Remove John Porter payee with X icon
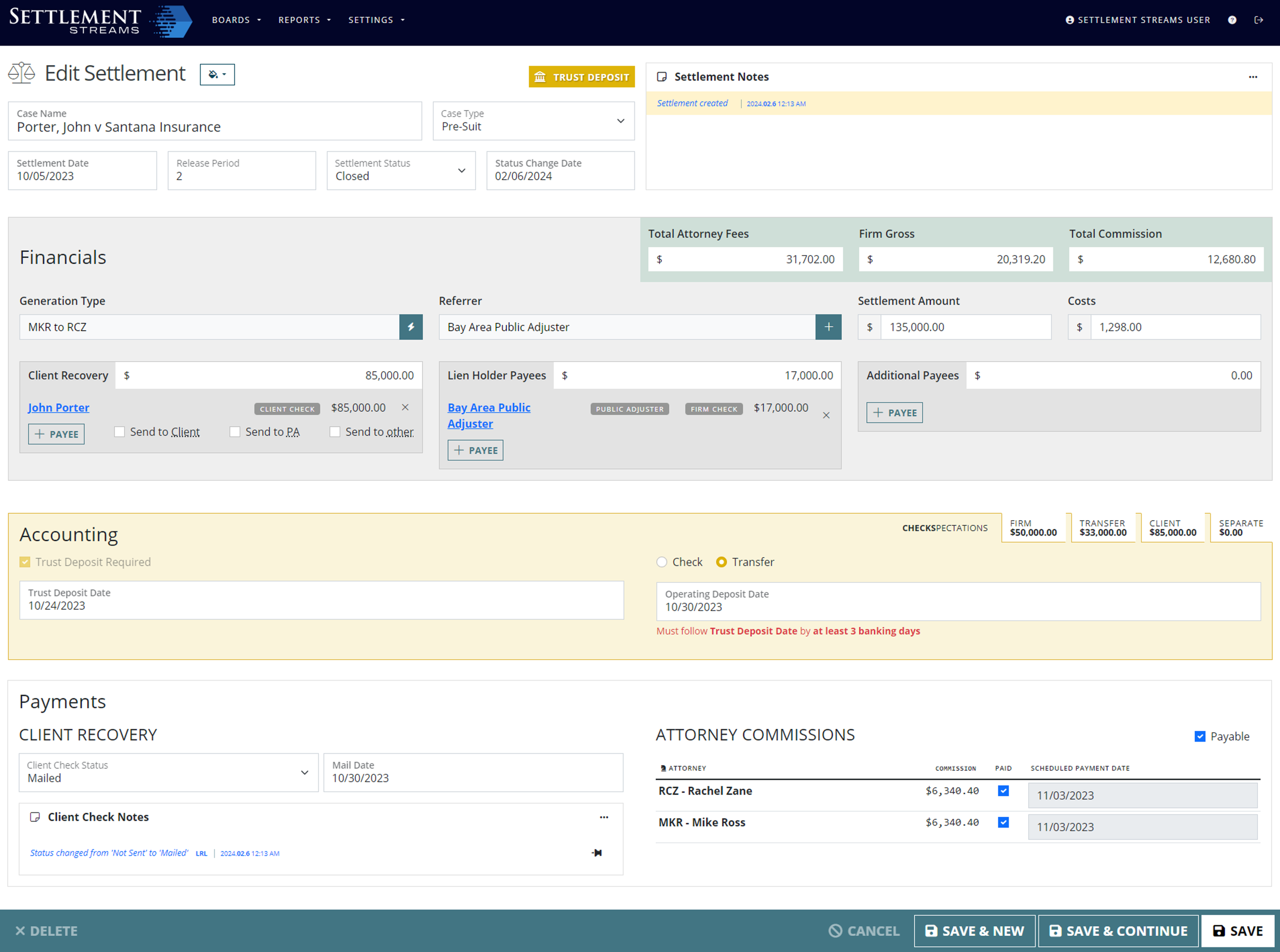The height and width of the screenshot is (952, 1280). coord(405,408)
